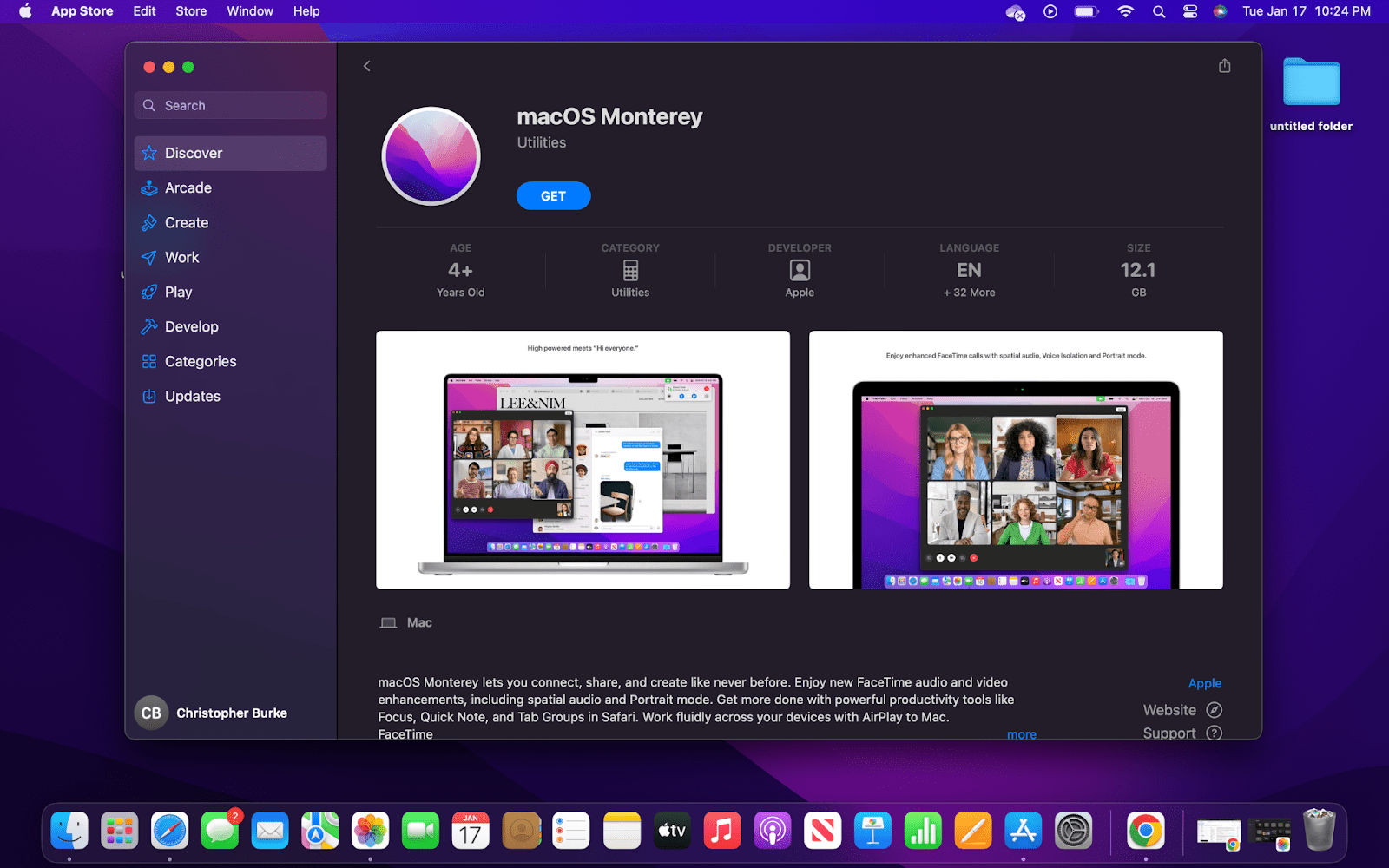Open Apple TV from the Dock
This screenshot has width=1389, height=868.
click(x=672, y=832)
